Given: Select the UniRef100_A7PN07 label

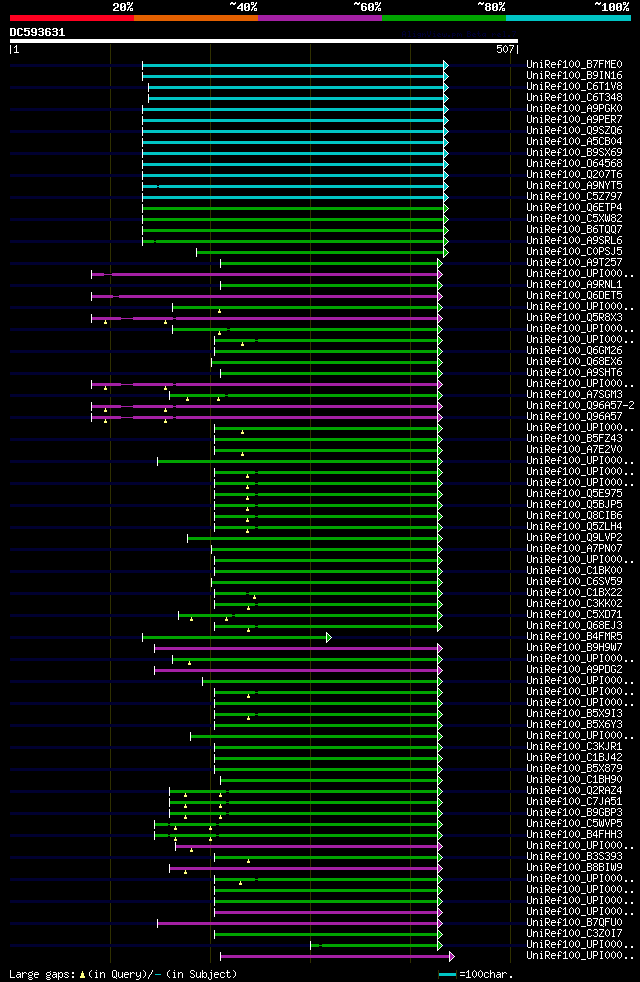Looking at the screenshot, I should (x=574, y=549).
